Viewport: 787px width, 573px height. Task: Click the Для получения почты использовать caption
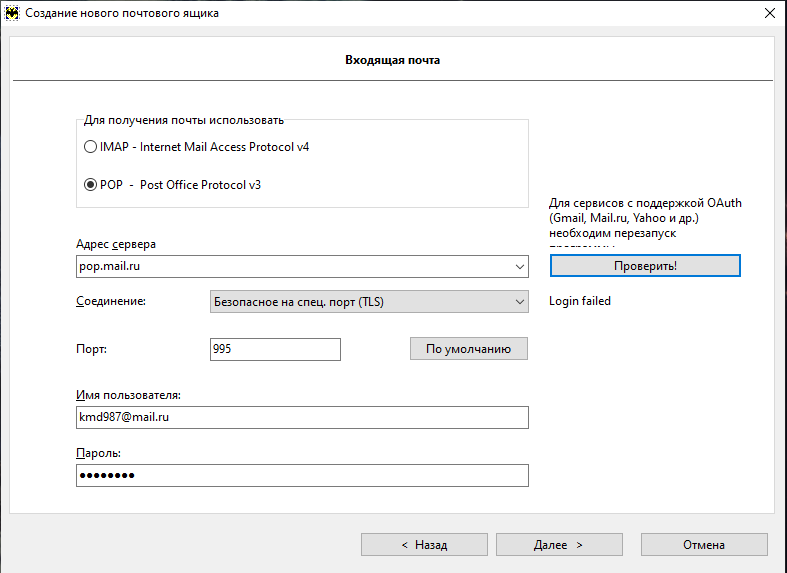[184, 120]
